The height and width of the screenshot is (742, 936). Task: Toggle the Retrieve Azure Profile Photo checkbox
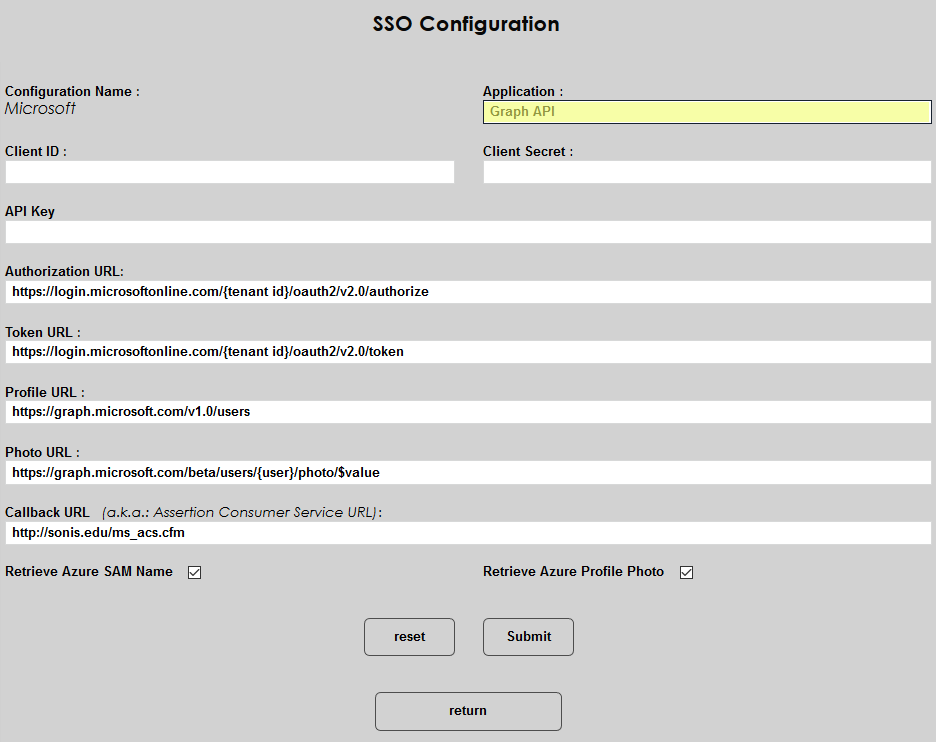click(687, 573)
